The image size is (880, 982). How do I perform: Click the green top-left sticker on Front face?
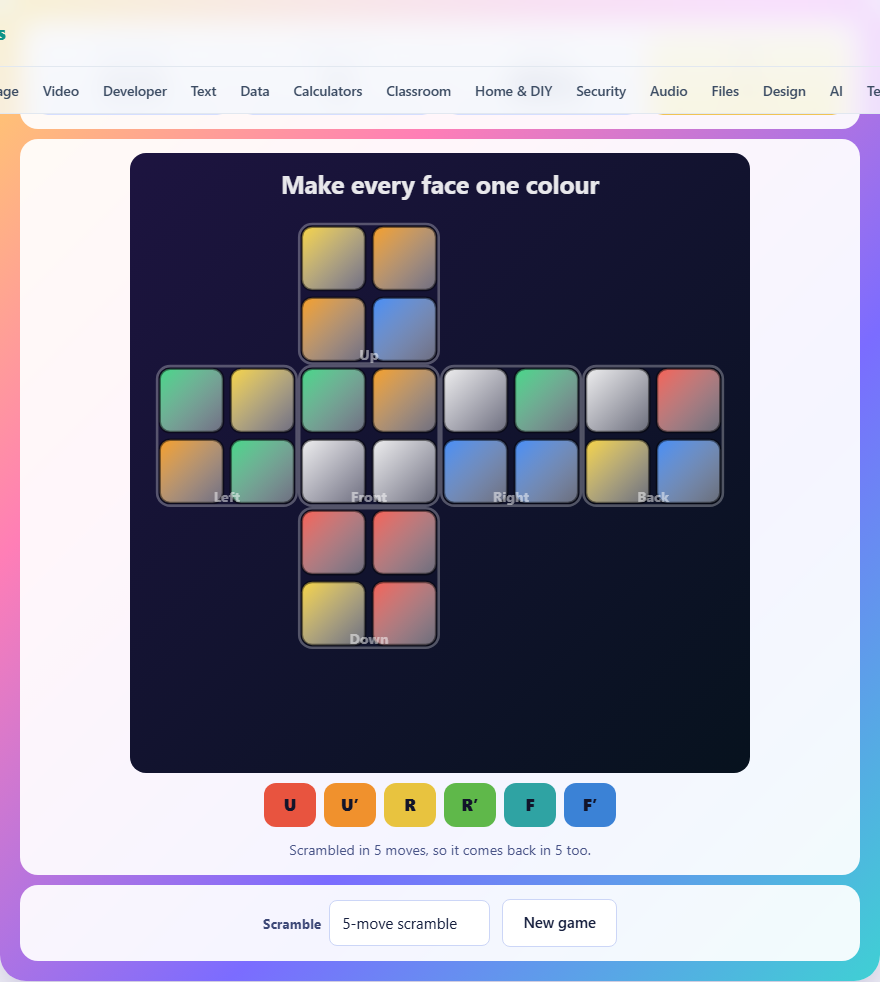click(x=333, y=400)
